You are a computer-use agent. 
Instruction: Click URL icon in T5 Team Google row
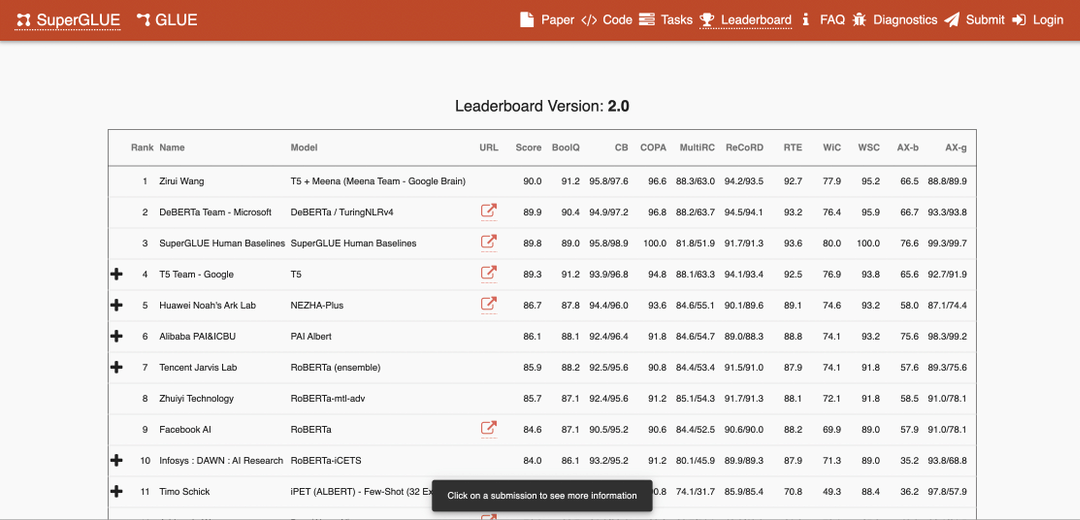488,273
